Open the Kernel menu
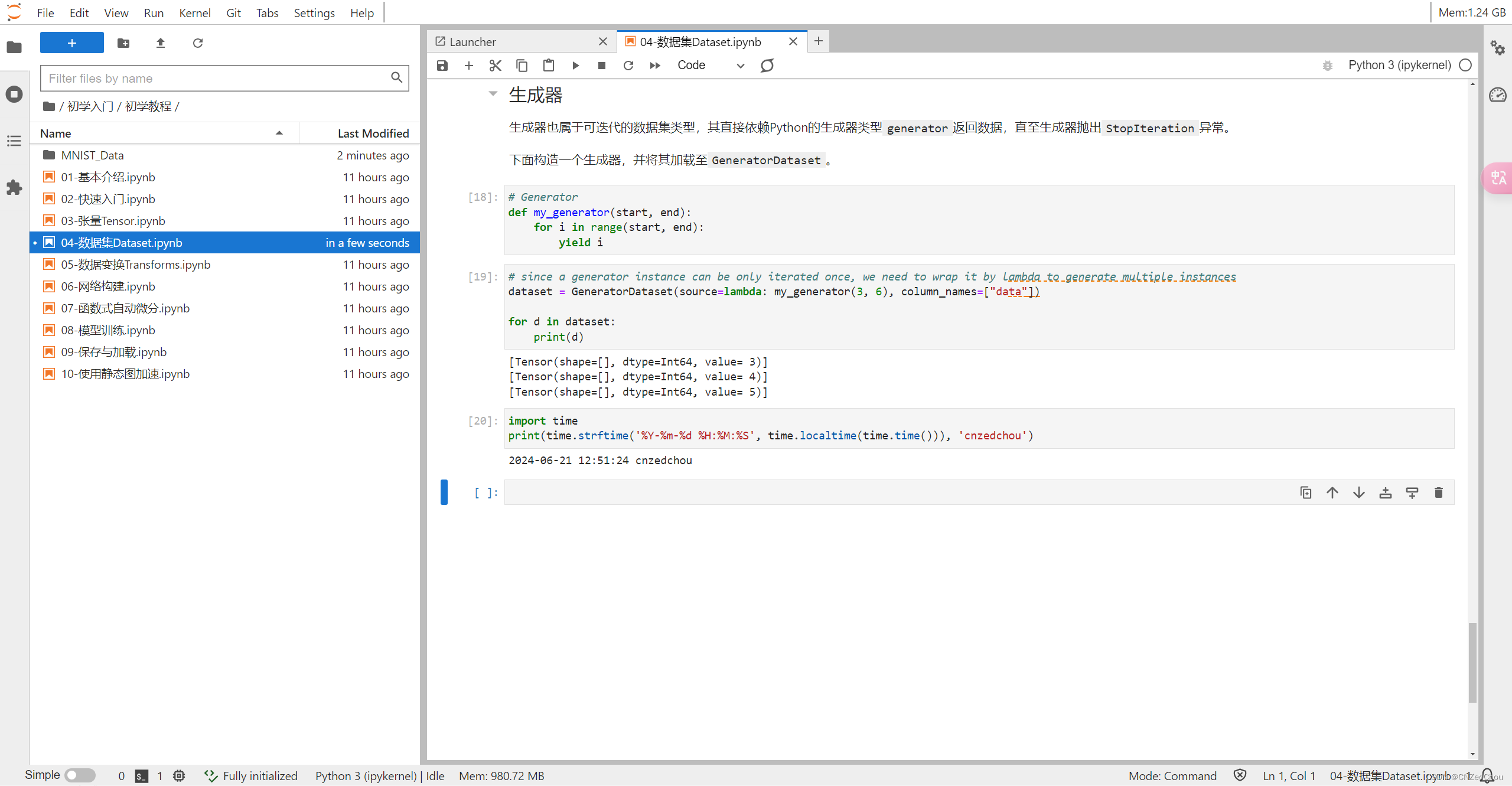The height and width of the screenshot is (786, 1512). pos(194,12)
